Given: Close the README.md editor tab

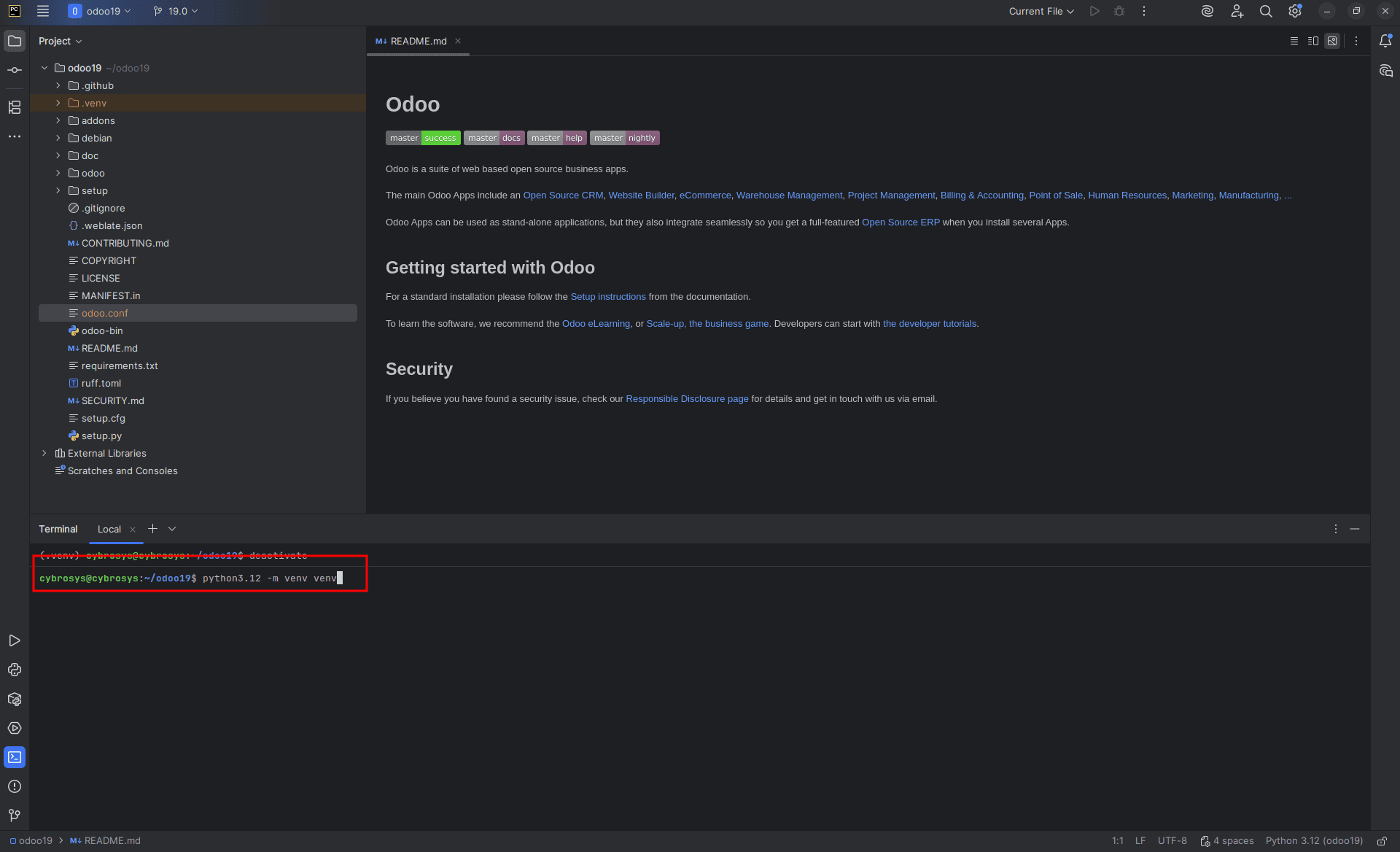Looking at the screenshot, I should coord(458,41).
